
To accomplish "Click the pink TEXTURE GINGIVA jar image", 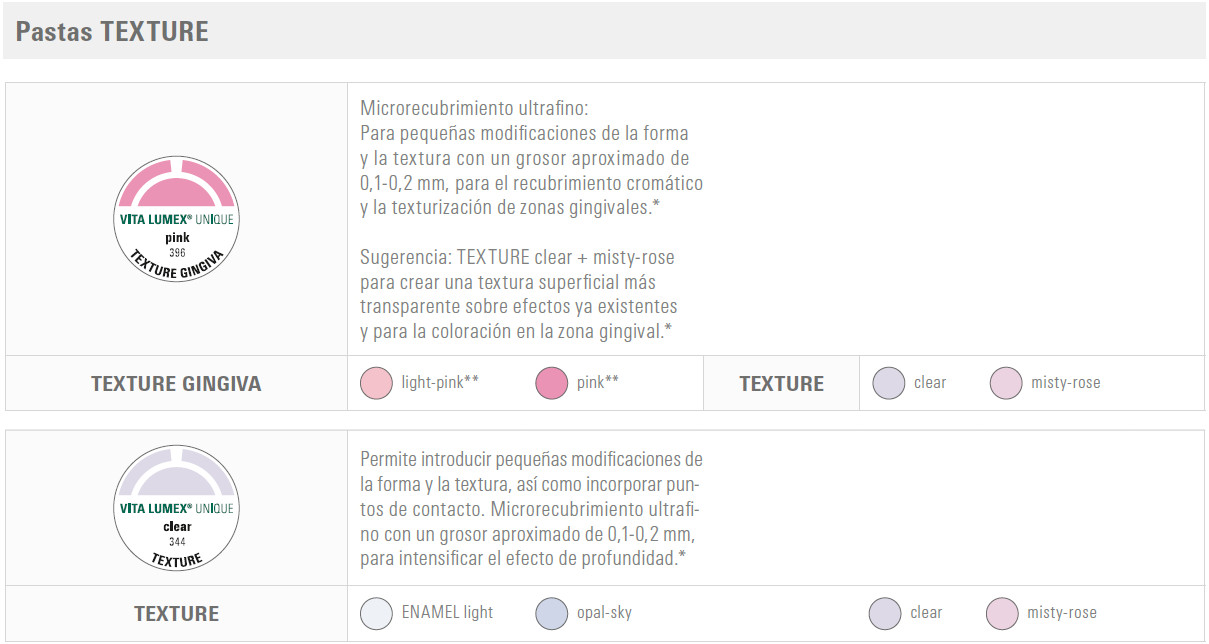I will pos(177,218).
